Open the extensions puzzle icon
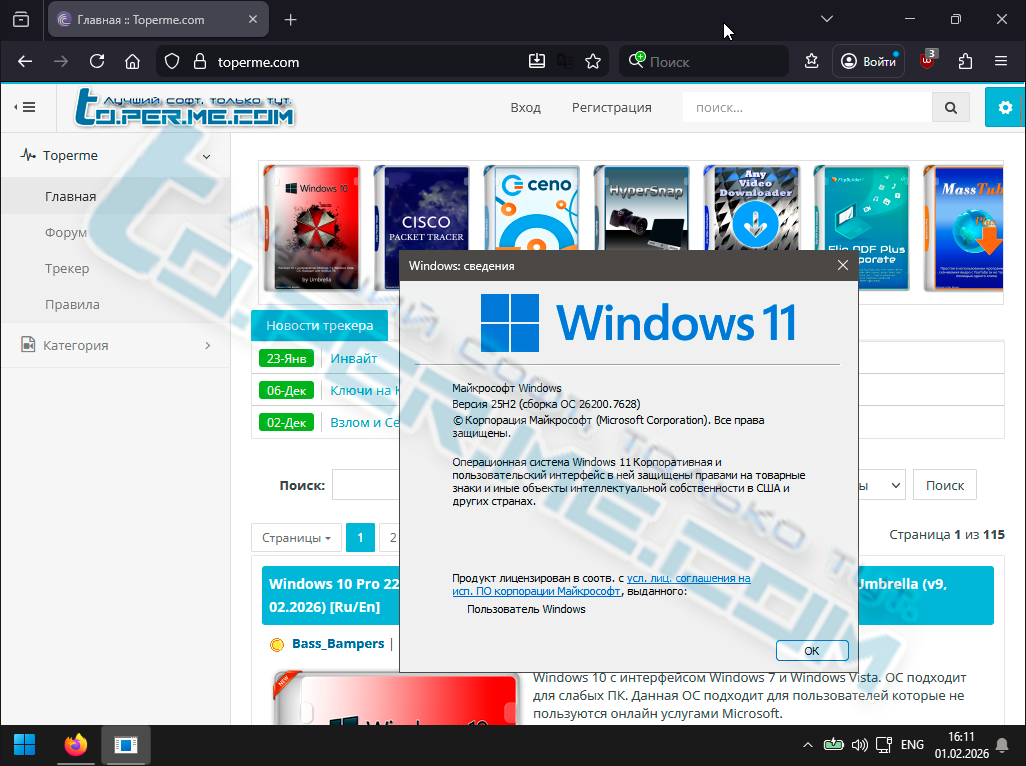 point(965,61)
